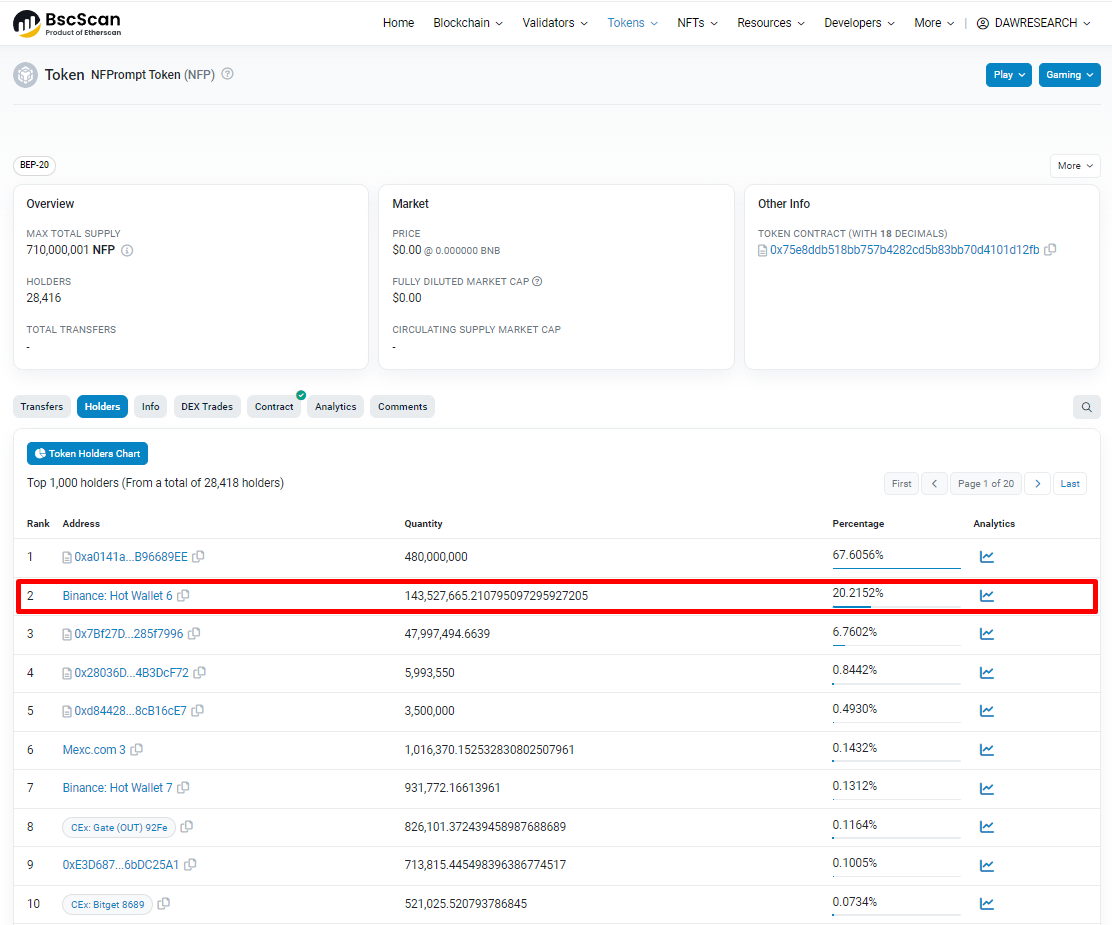Expand the Validators menu

555,23
